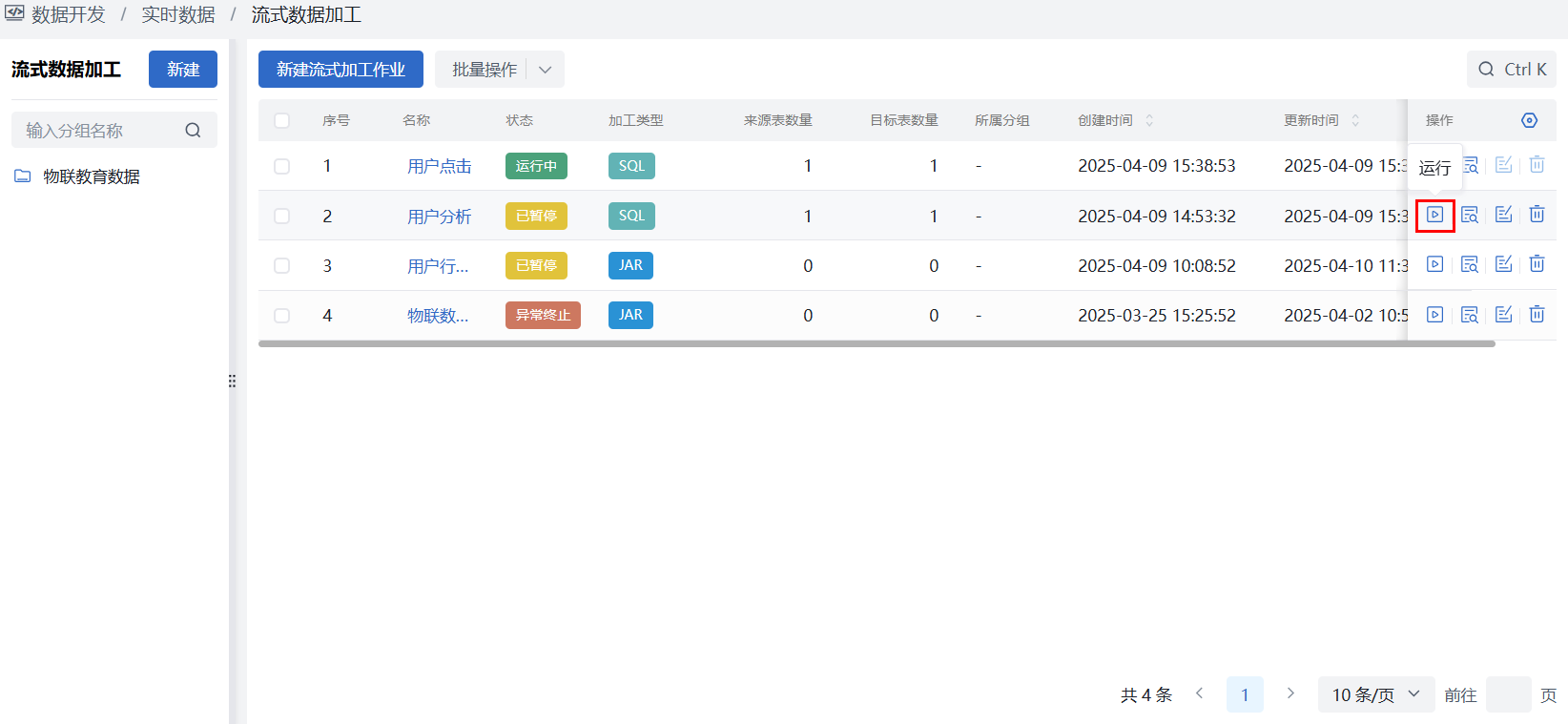Click the 异常终止 status tag
This screenshot has width=1568, height=724.
coord(543,315)
